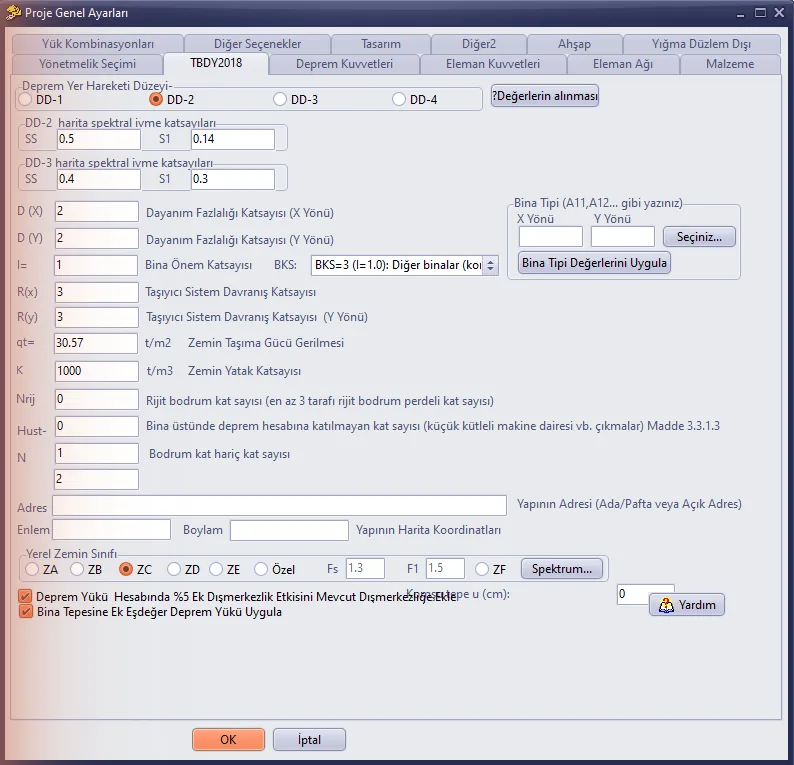This screenshot has width=794, height=765.
Task: Click the DD-3 S1 value field
Action: point(233,179)
